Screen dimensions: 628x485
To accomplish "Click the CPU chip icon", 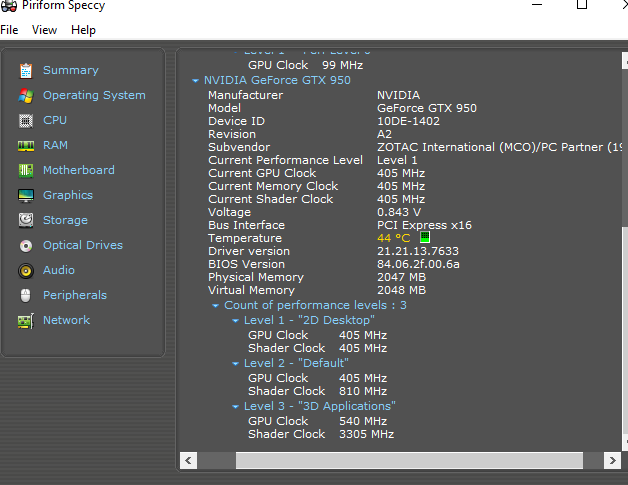I will coord(26,121).
